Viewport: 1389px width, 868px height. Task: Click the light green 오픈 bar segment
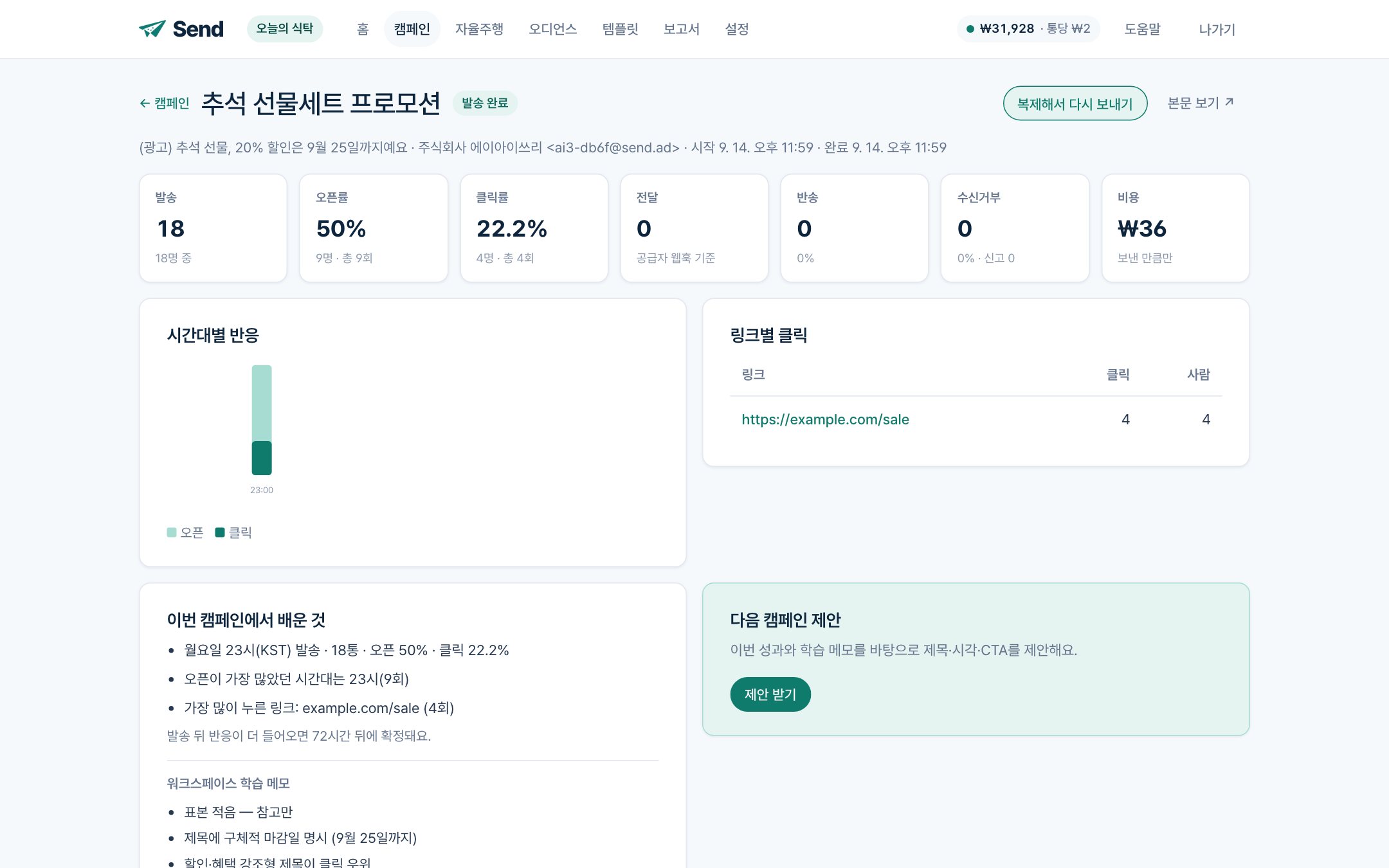point(262,402)
